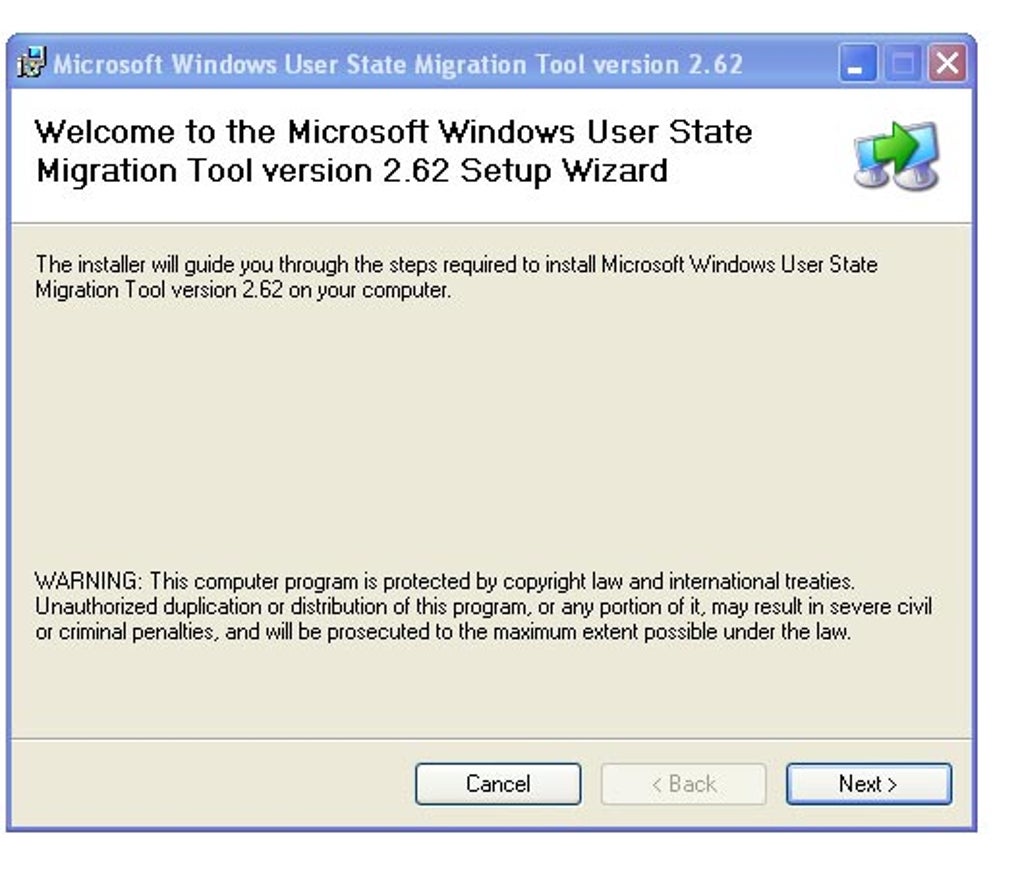Minimize the setup wizard window
This screenshot has height=871, width=1020.
coord(856,66)
